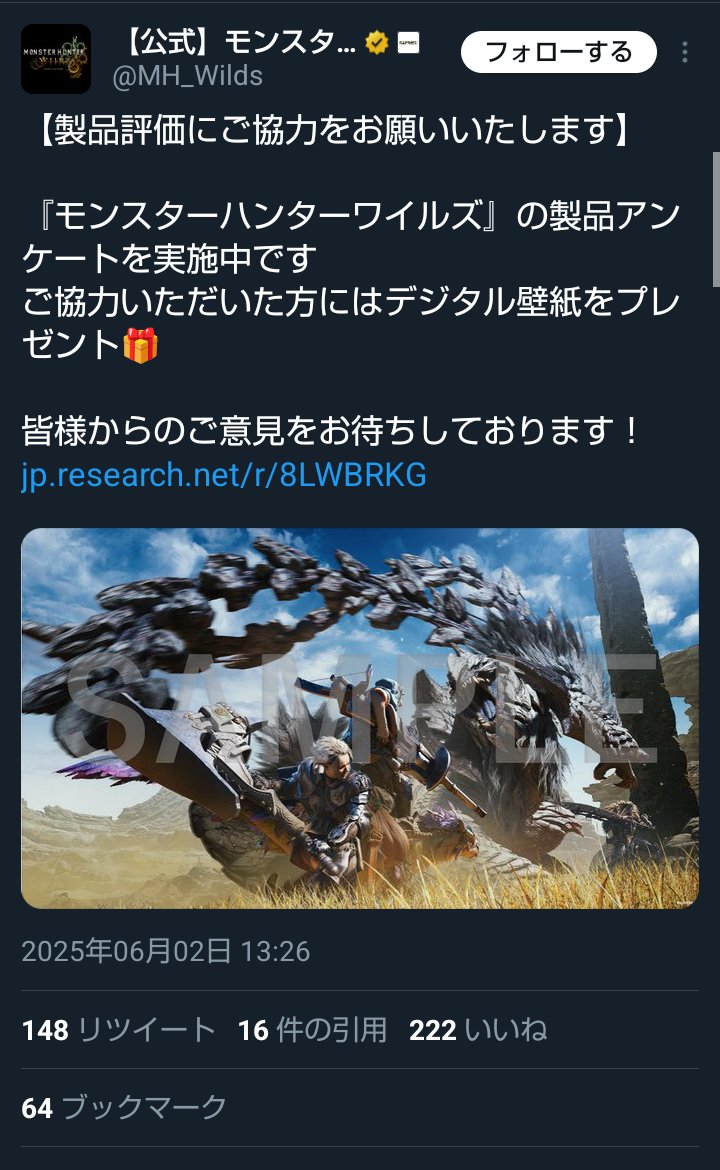
Task: Click the 【公式】モンスタ… account display name
Action: pos(238,43)
